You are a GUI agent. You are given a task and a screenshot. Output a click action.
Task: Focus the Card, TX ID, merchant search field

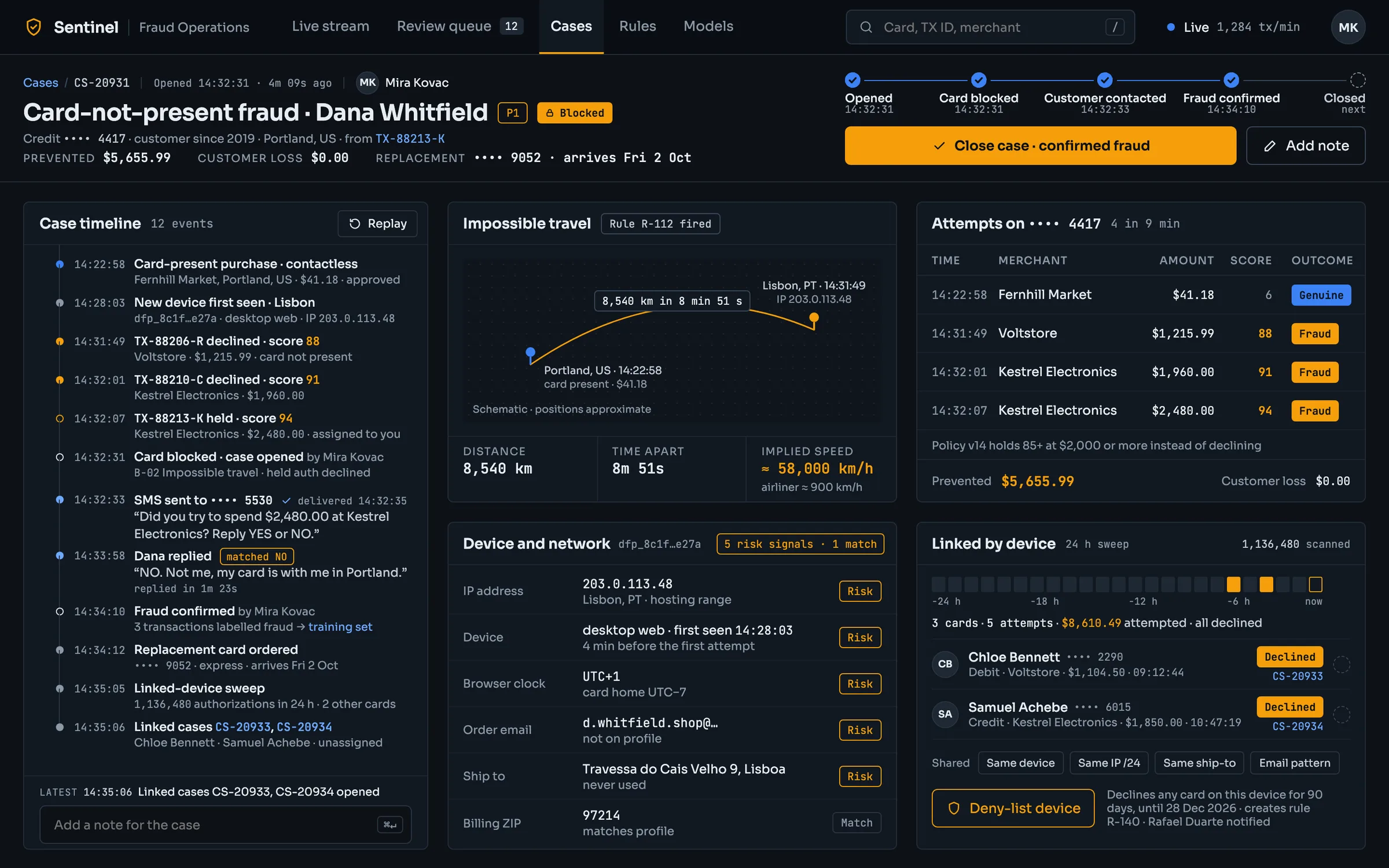pos(990,27)
